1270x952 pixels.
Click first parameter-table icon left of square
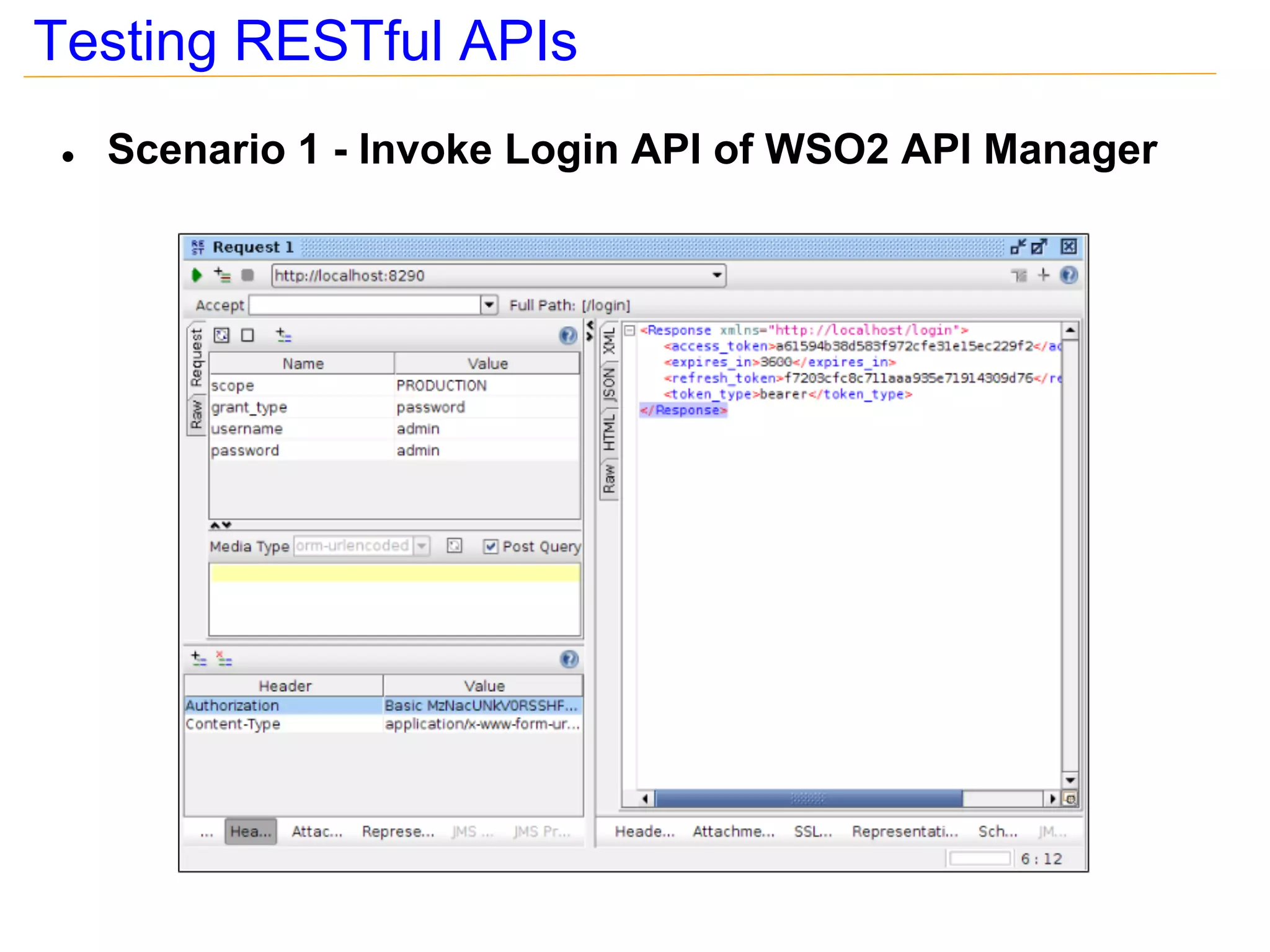221,335
